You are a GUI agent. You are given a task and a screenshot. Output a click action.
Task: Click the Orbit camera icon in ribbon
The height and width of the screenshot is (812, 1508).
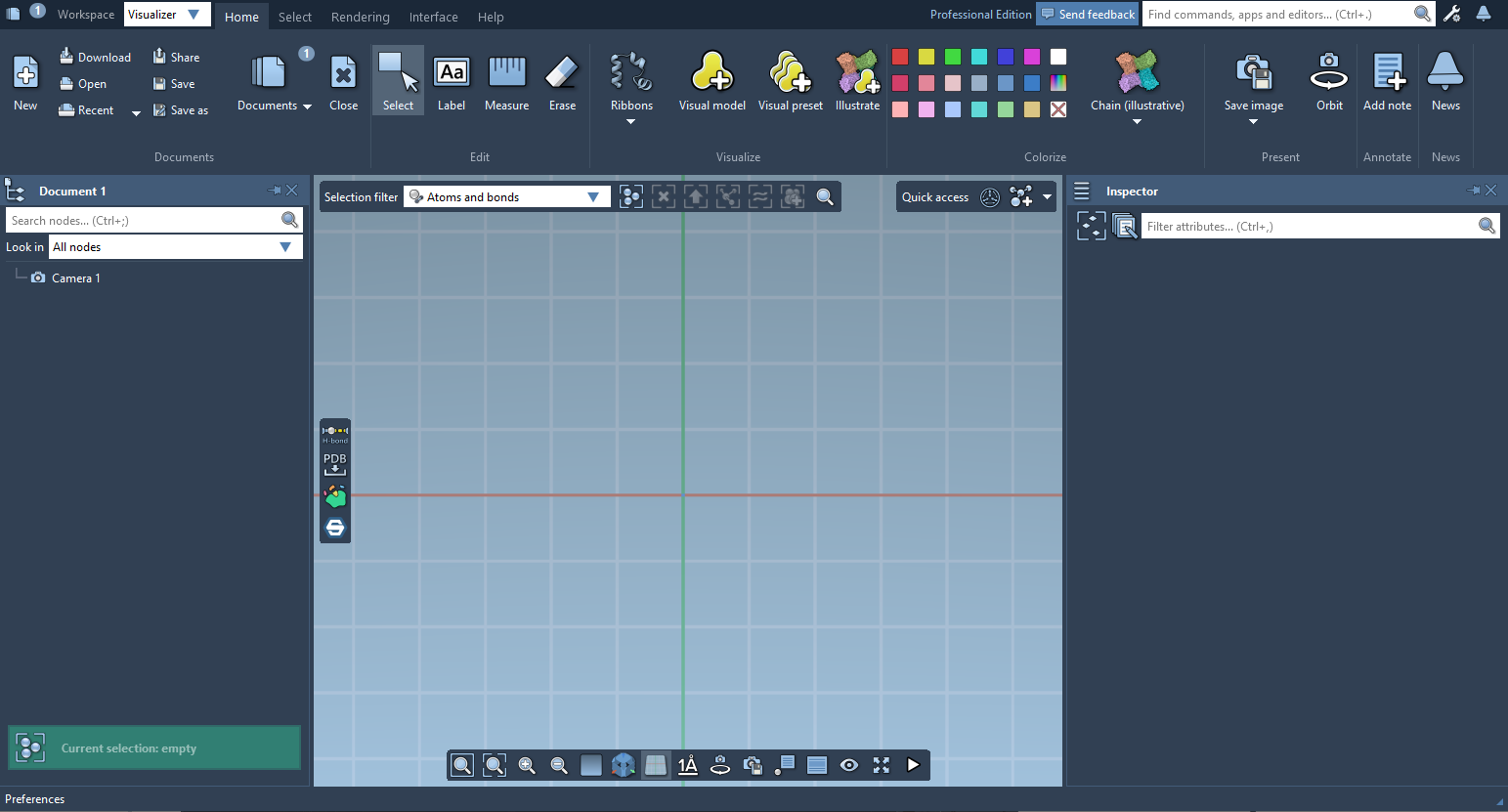tap(1328, 81)
